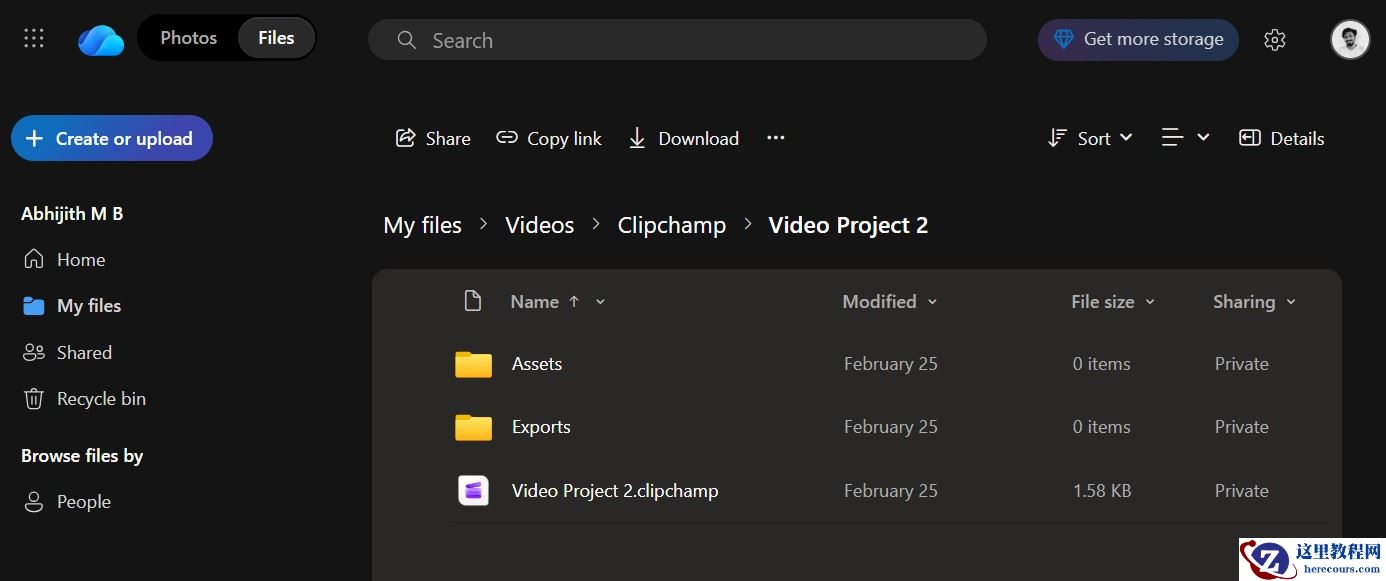Open the Assets folder icon
The height and width of the screenshot is (581, 1386).
[473, 364]
